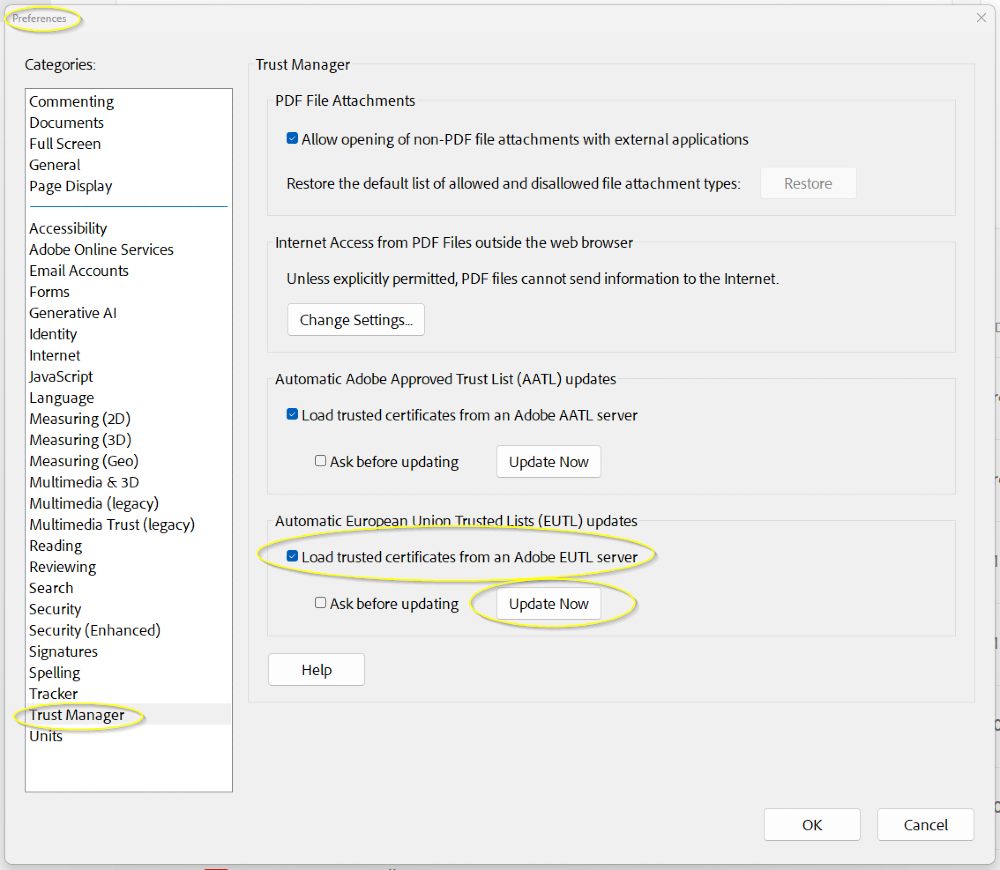Screen dimensions: 1000x870
Task: Dismiss the dialog with Cancel
Action: 925,824
